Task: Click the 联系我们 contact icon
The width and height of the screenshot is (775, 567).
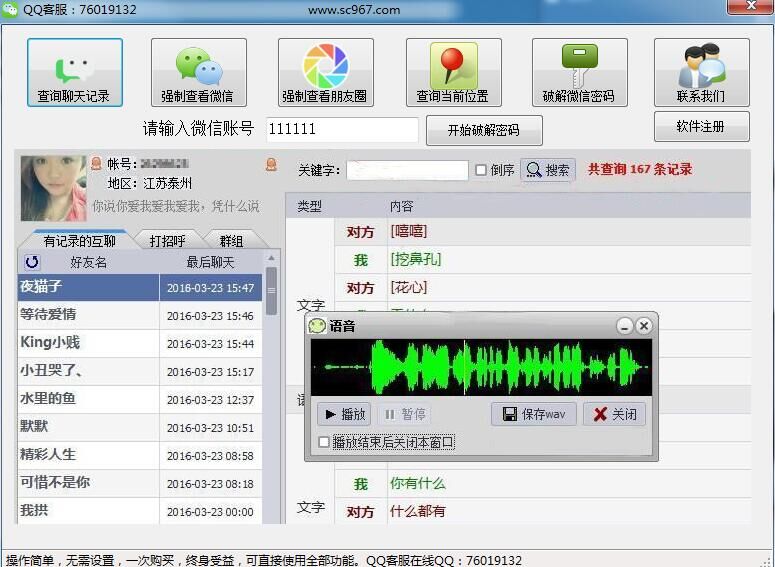Action: point(701,66)
